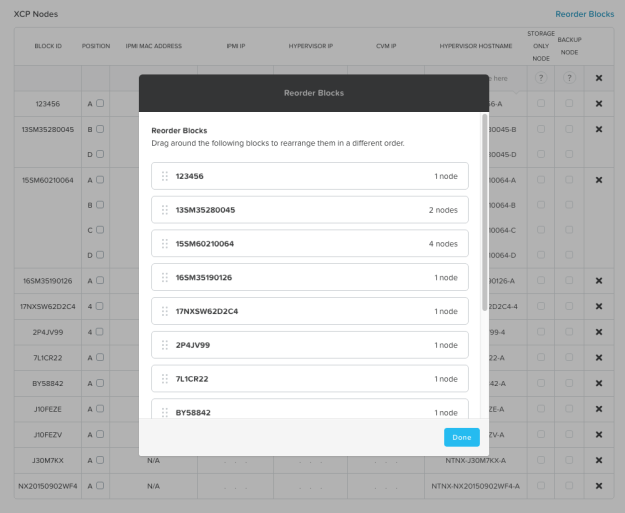The width and height of the screenshot is (625, 513).
Task: Click the Reorder Blocks dialog scrollbar
Action: pos(486,210)
